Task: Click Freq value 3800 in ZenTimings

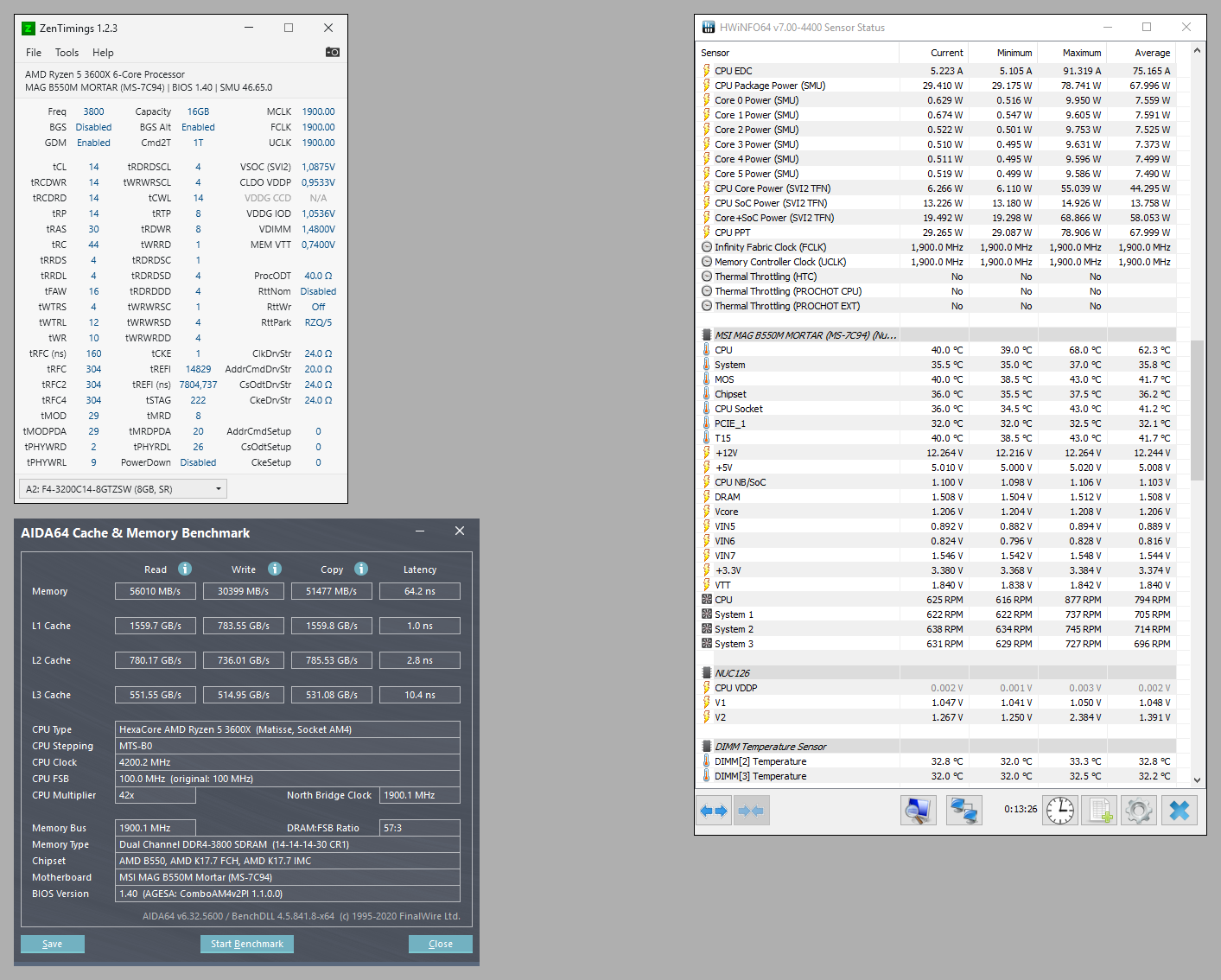Action: tap(93, 111)
